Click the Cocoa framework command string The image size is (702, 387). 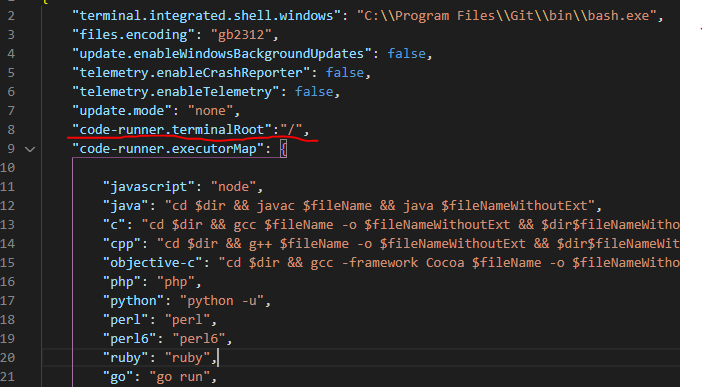pyautogui.click(x=449, y=262)
